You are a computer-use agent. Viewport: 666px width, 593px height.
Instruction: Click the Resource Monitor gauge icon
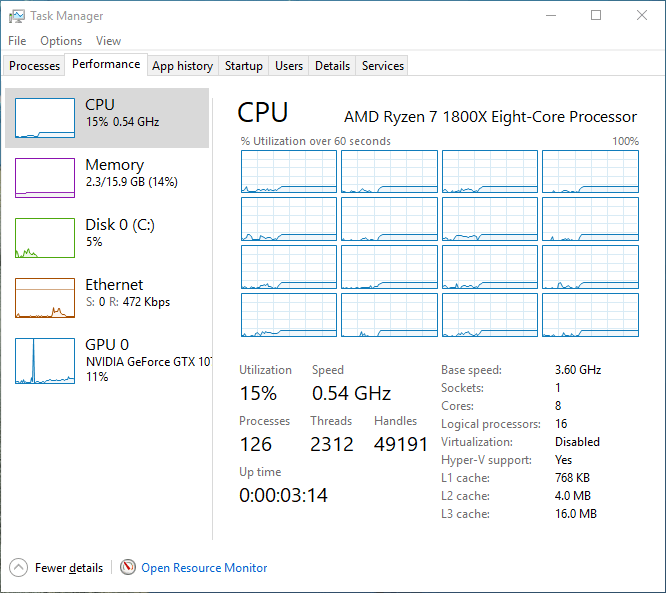(128, 568)
